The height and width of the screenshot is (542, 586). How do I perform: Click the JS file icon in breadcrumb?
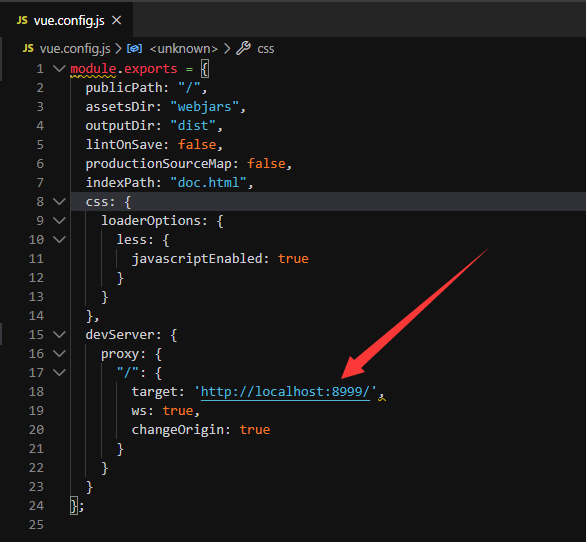[x=28, y=49]
